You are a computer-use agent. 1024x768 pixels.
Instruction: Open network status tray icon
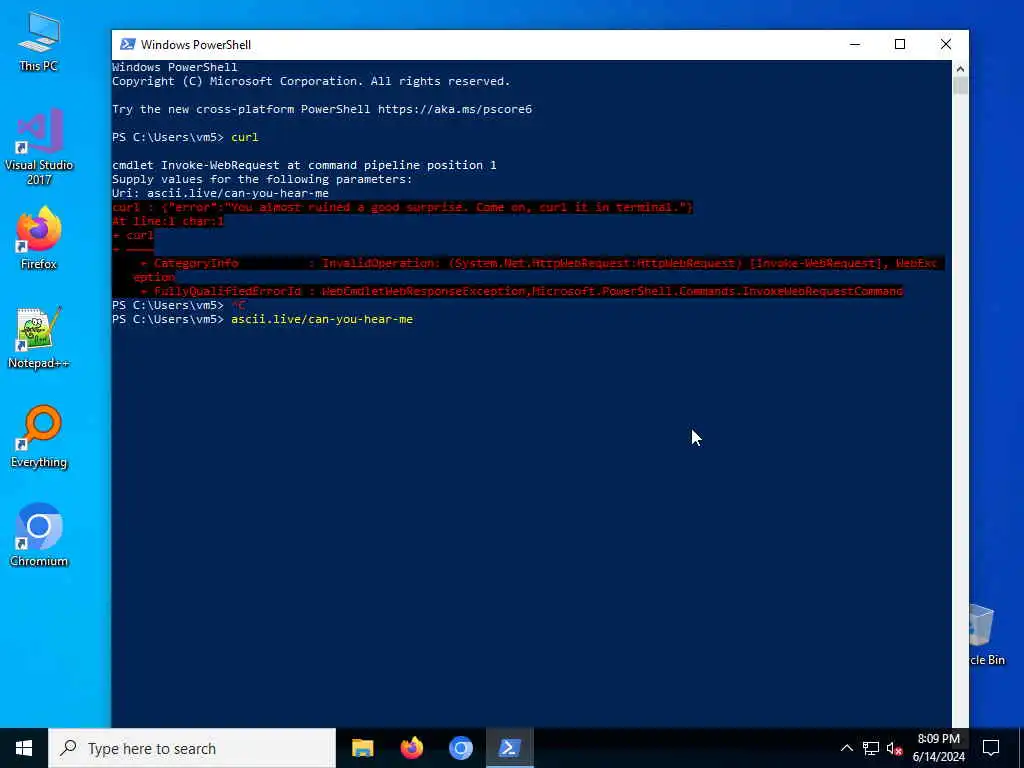(871, 748)
